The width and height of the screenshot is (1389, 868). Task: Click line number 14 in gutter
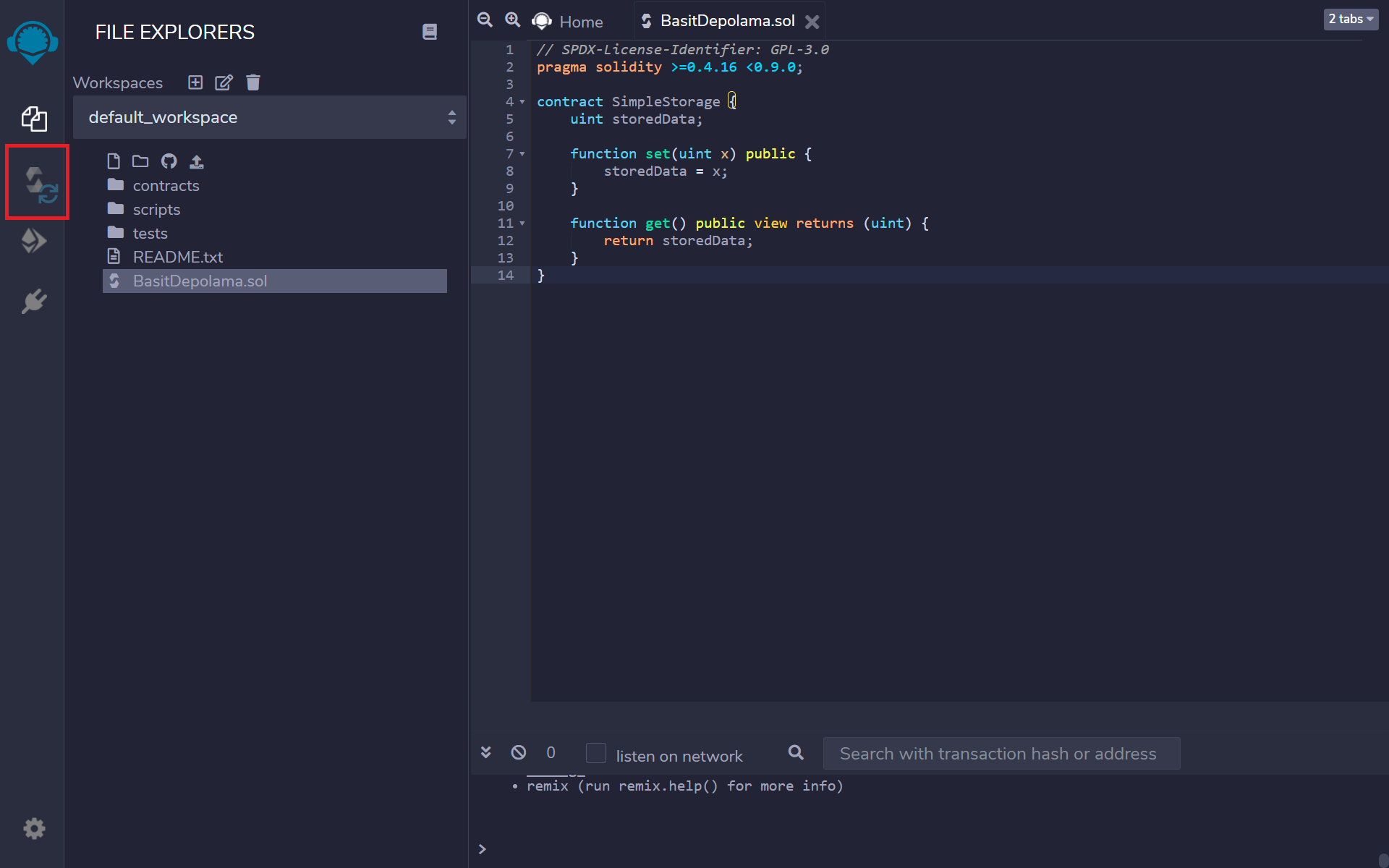(506, 276)
